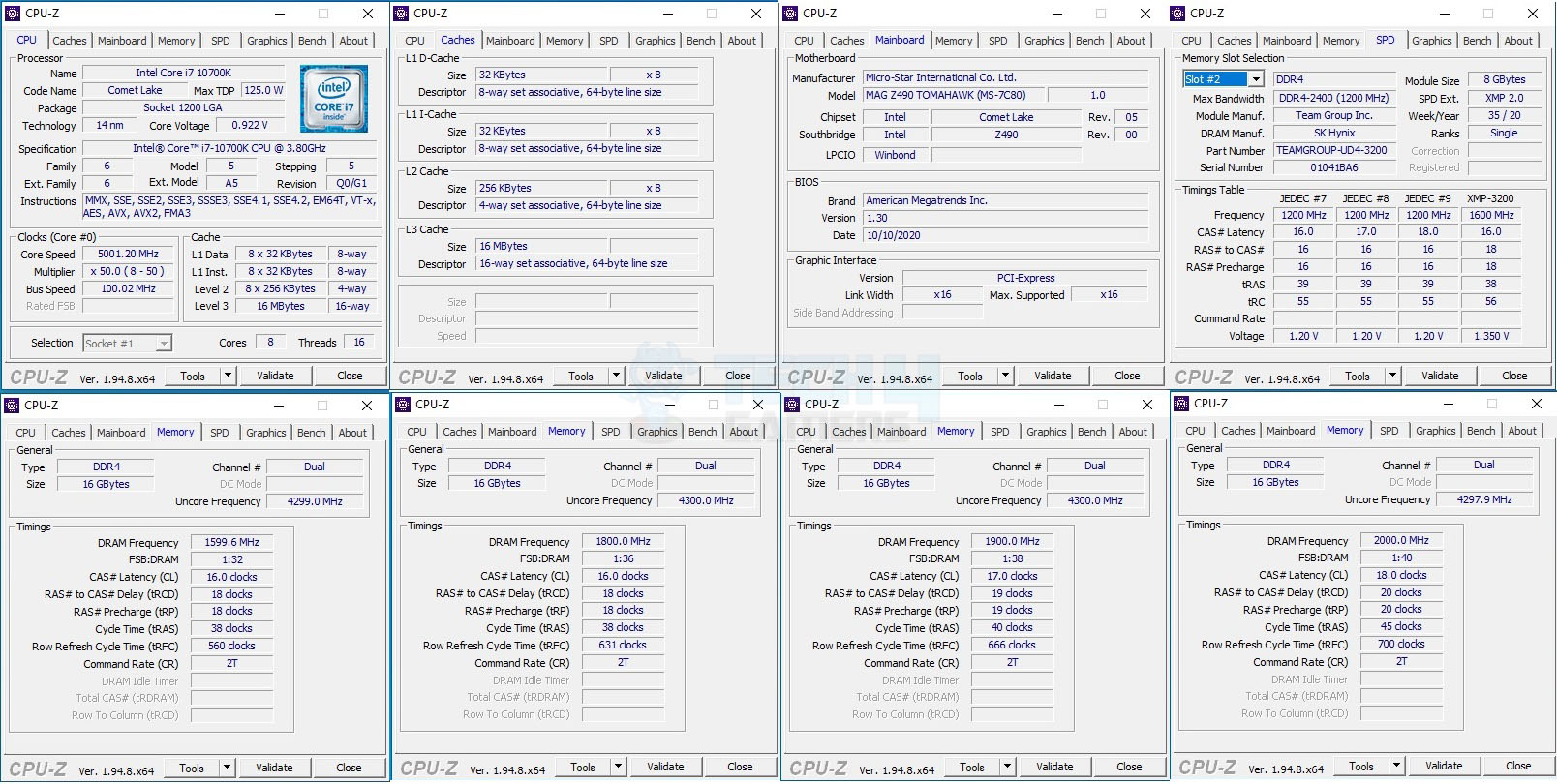Click the L3 Cache size '16 MBytes' in the Caches window
Image resolution: width=1557 pixels, height=784 pixels.
542,246
